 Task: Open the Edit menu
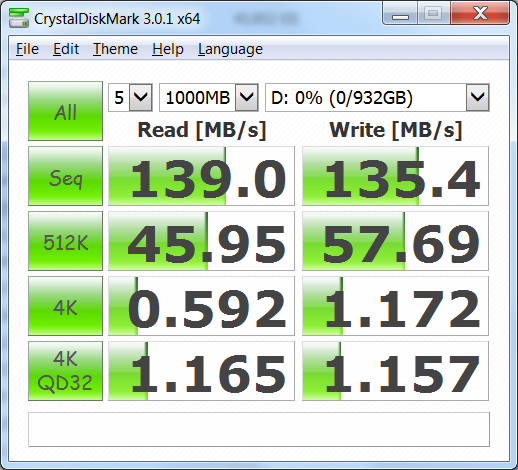(x=66, y=49)
